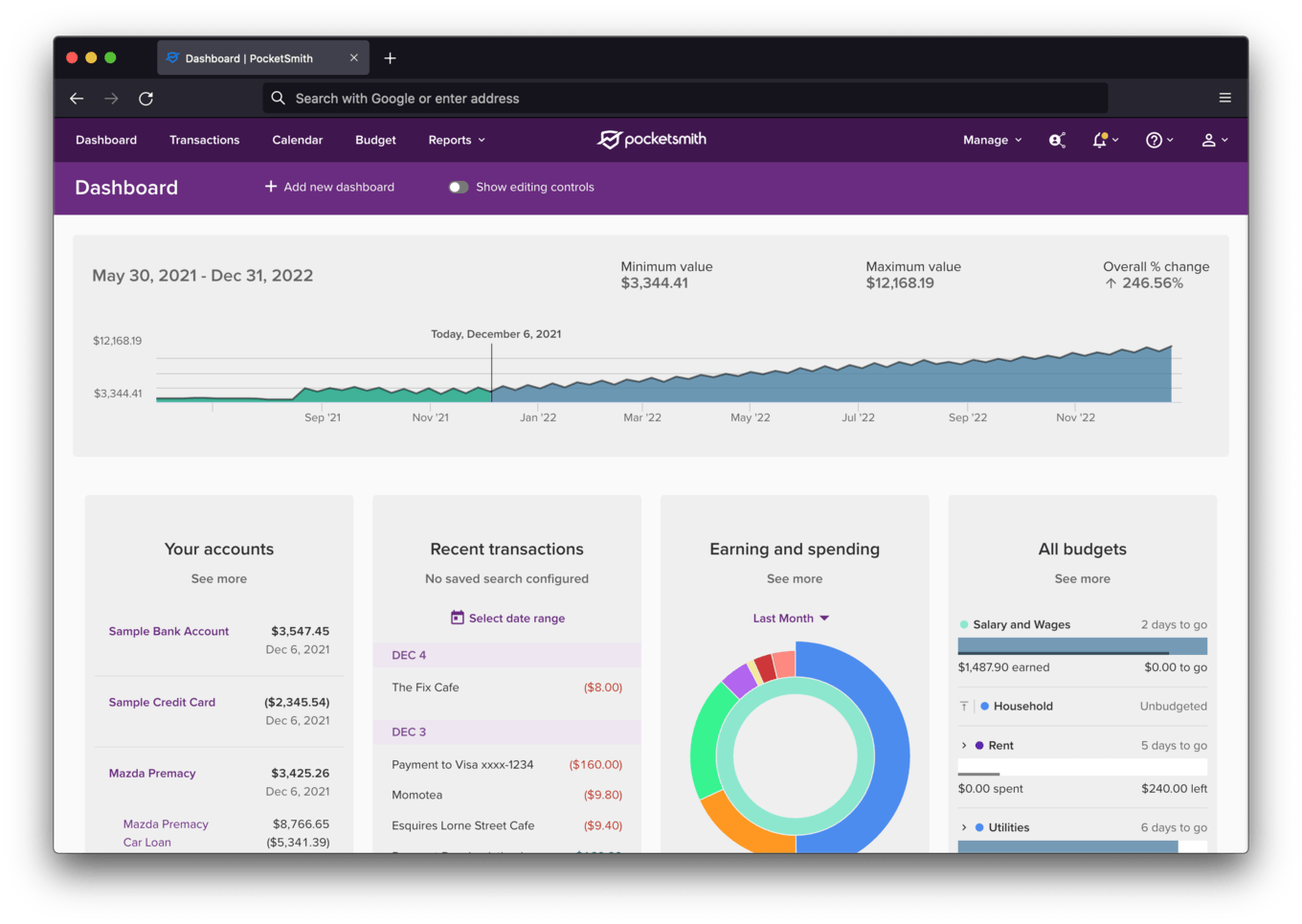Click See more under Earning and spending
The image size is (1302, 924).
click(x=794, y=578)
